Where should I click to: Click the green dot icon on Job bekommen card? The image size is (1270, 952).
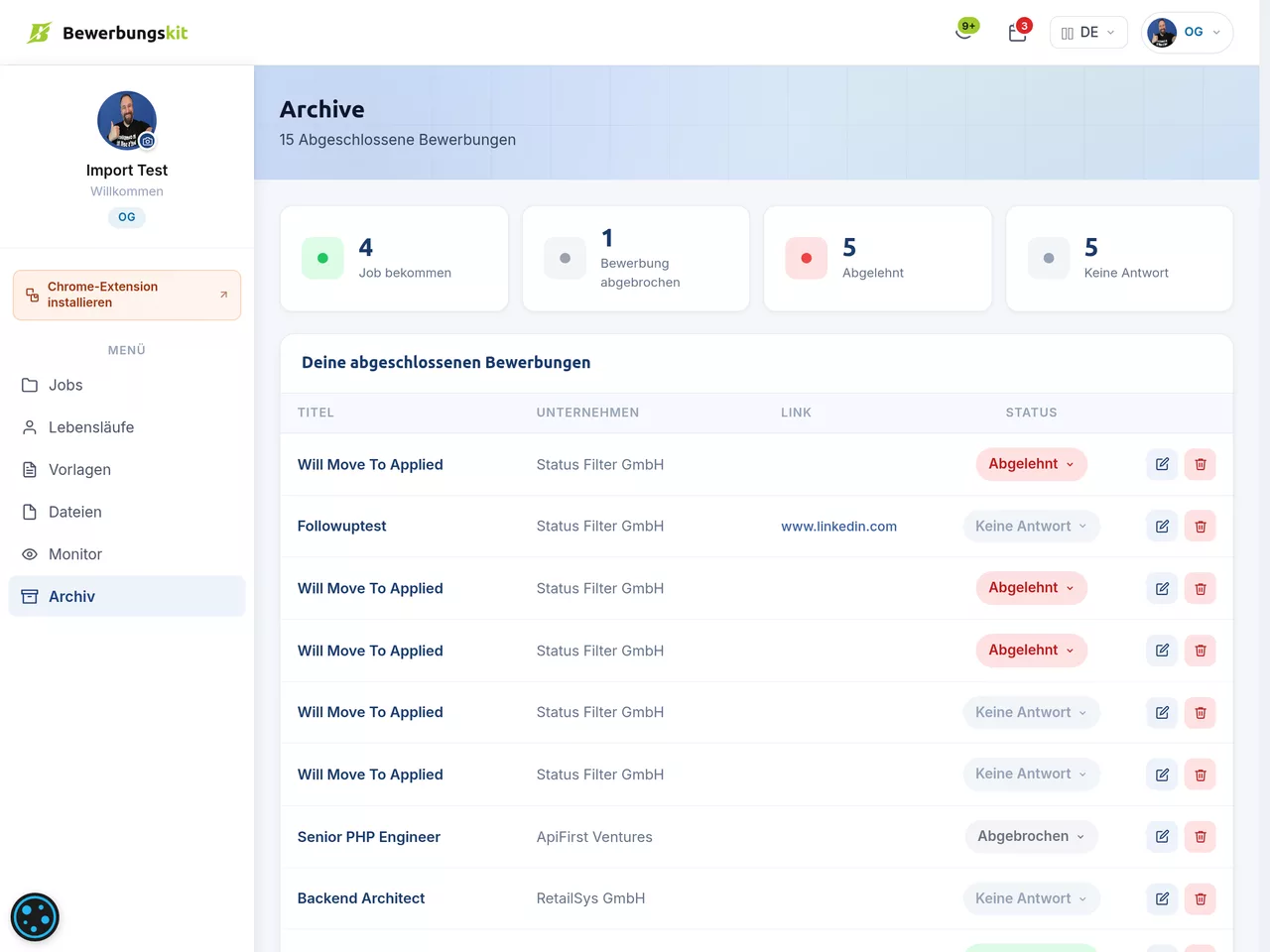322,258
